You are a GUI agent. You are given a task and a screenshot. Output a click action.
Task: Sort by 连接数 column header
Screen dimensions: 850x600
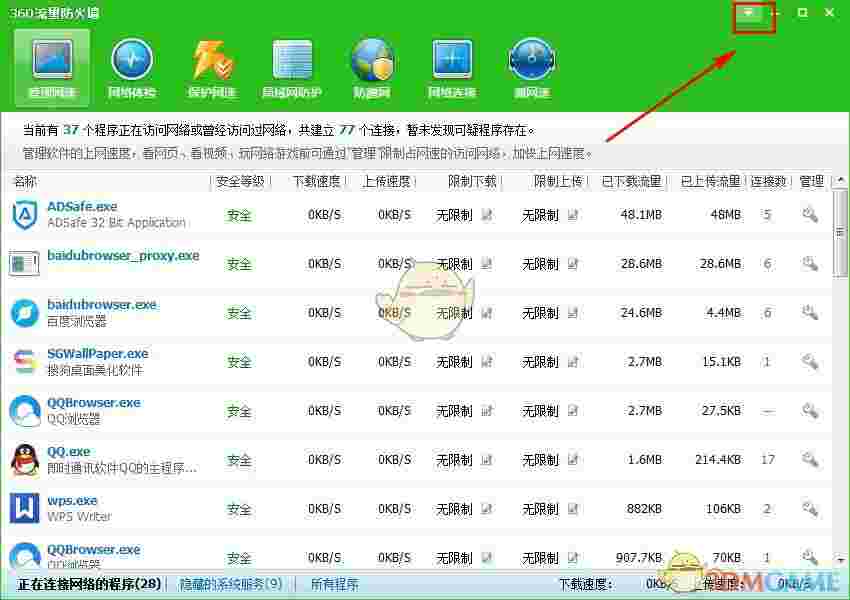pyautogui.click(x=769, y=182)
